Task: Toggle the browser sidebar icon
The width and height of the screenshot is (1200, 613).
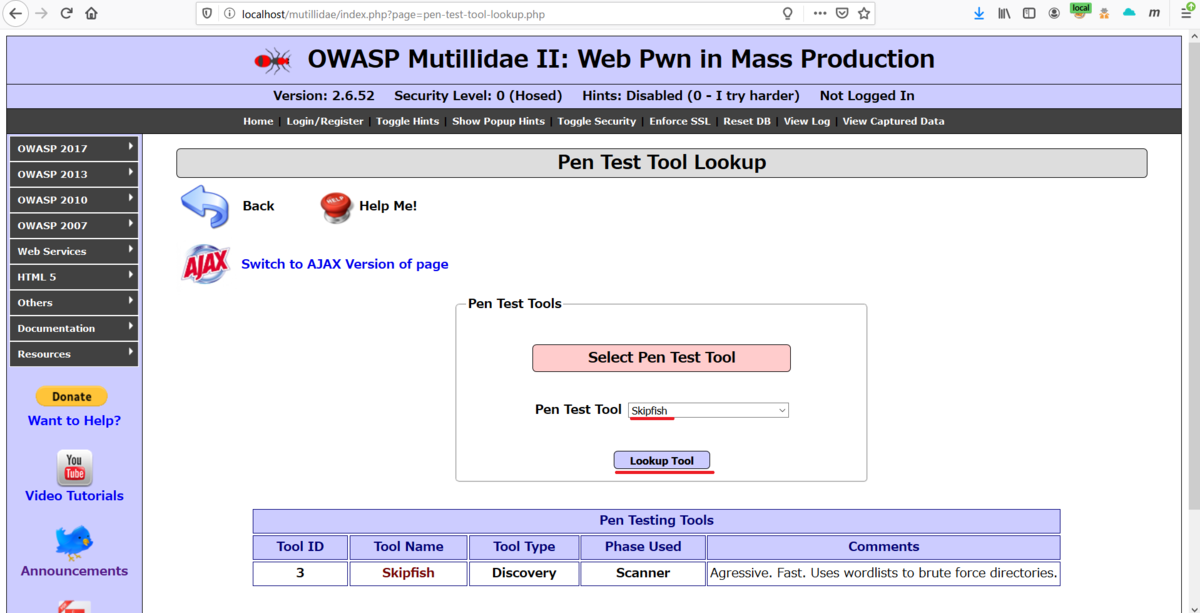Action: [x=1029, y=14]
